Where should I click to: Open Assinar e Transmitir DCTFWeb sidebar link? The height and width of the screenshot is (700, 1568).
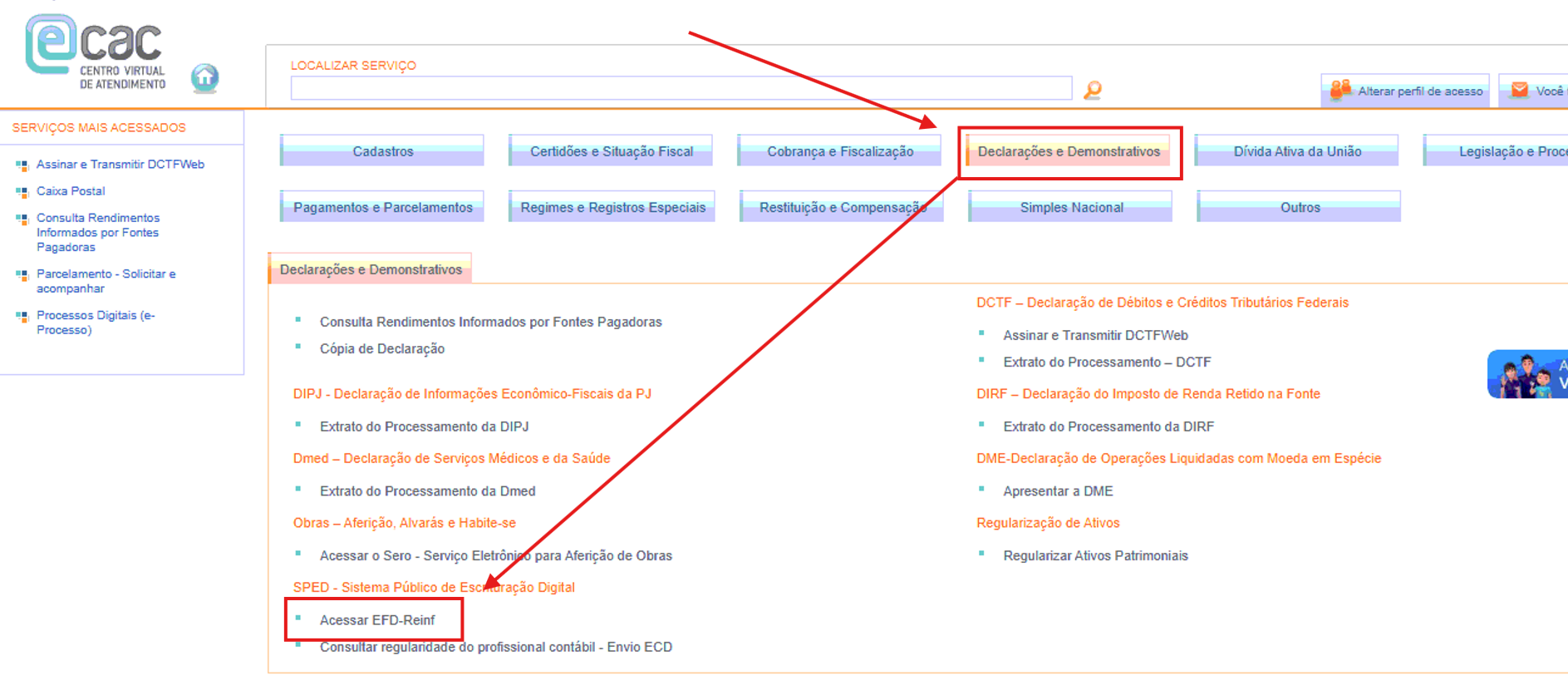point(120,165)
